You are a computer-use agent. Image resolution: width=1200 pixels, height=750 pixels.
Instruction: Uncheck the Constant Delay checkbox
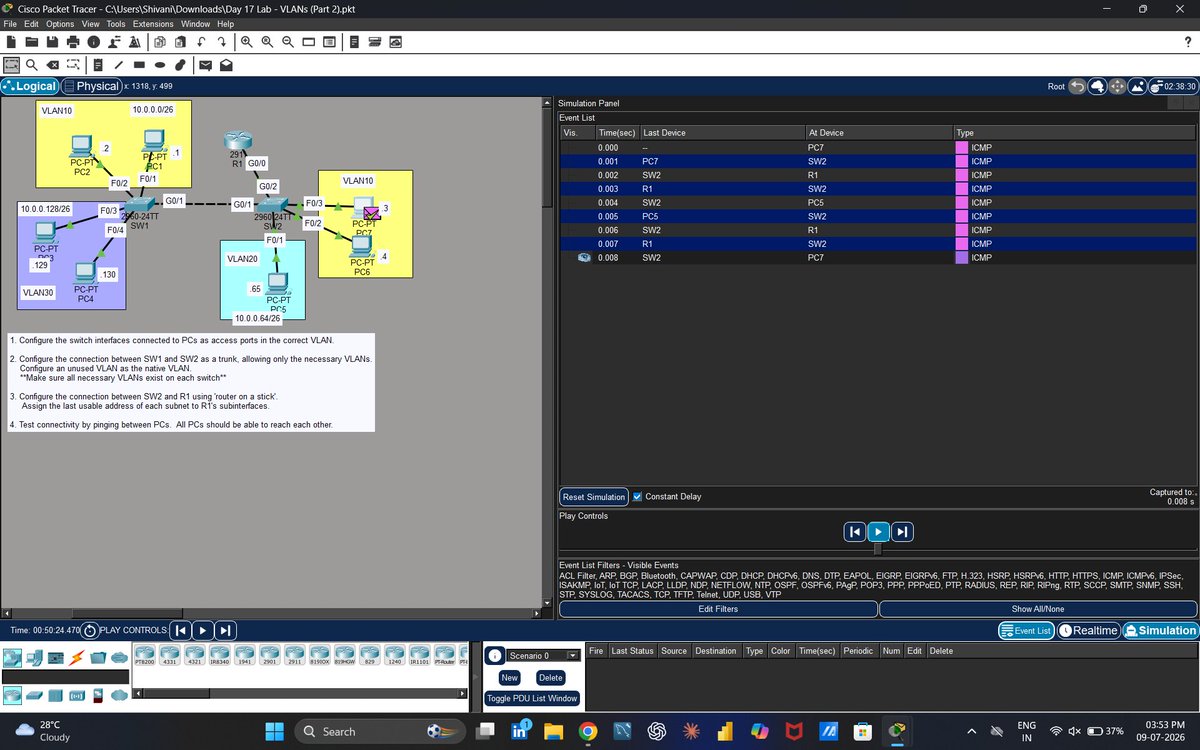click(638, 496)
